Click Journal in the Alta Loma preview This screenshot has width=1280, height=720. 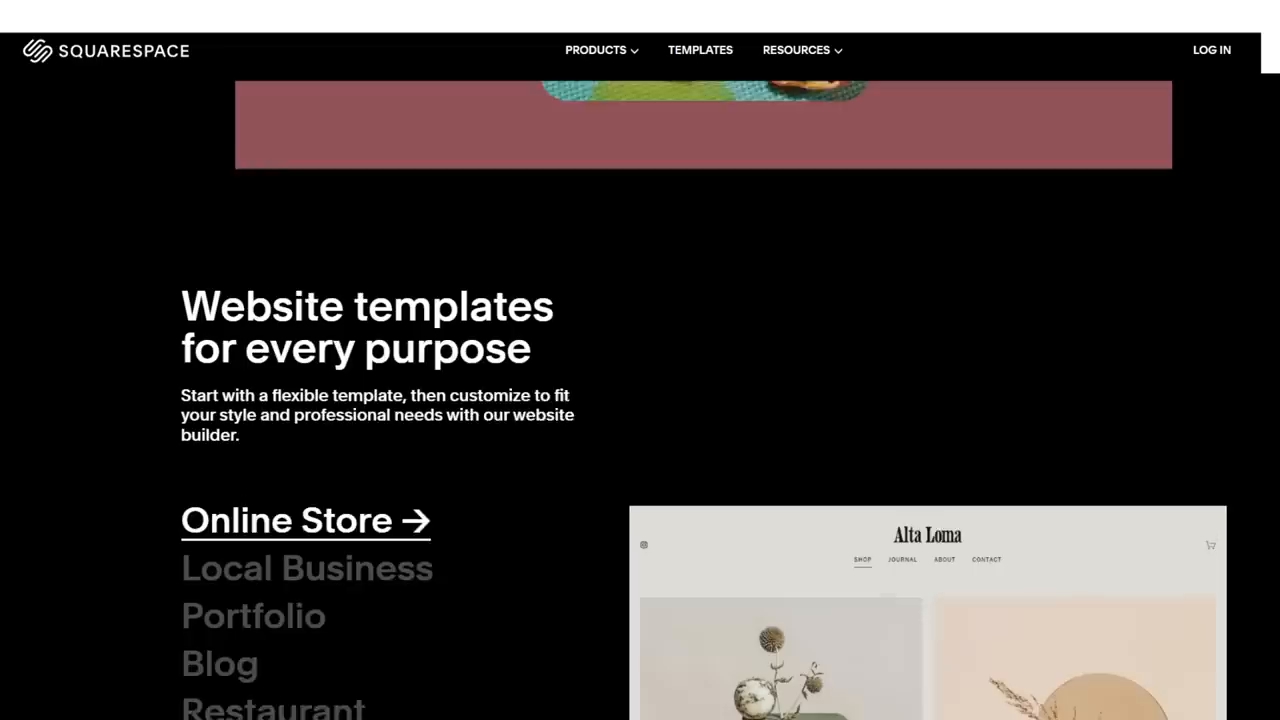[902, 560]
